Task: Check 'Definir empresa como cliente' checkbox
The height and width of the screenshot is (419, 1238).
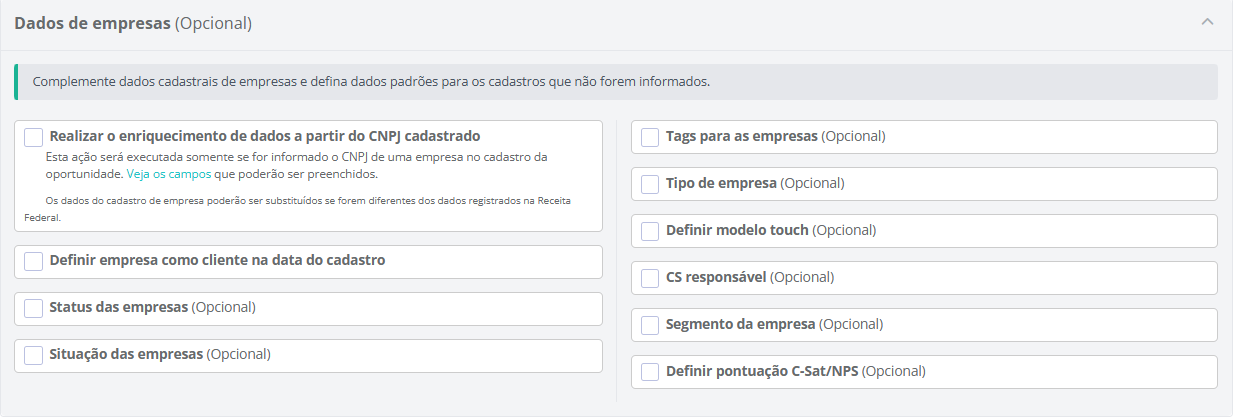Action: click(x=34, y=261)
